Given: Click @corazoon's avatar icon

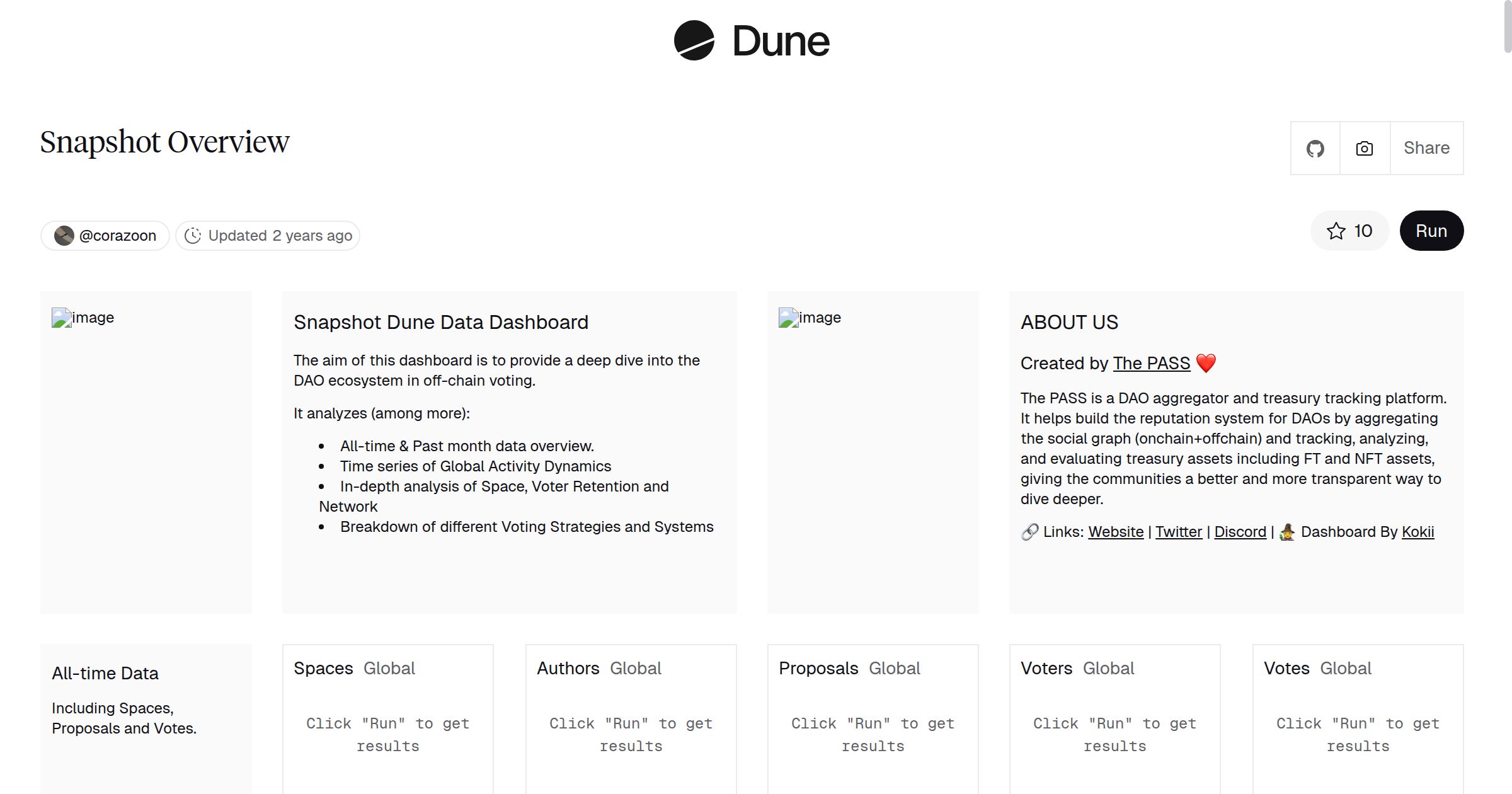Looking at the screenshot, I should coord(64,235).
